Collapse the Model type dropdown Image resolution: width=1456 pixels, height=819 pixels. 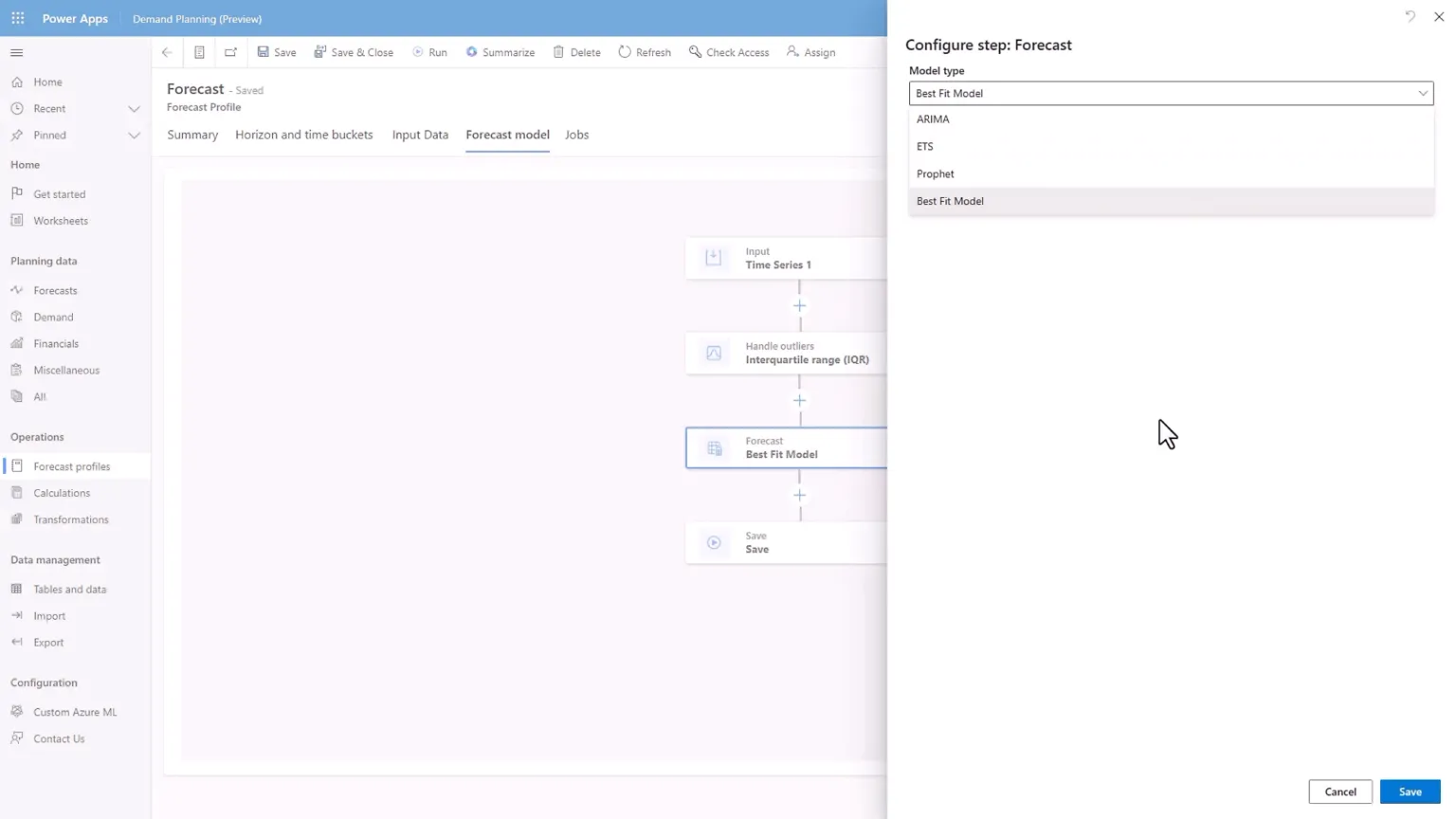click(x=1423, y=93)
